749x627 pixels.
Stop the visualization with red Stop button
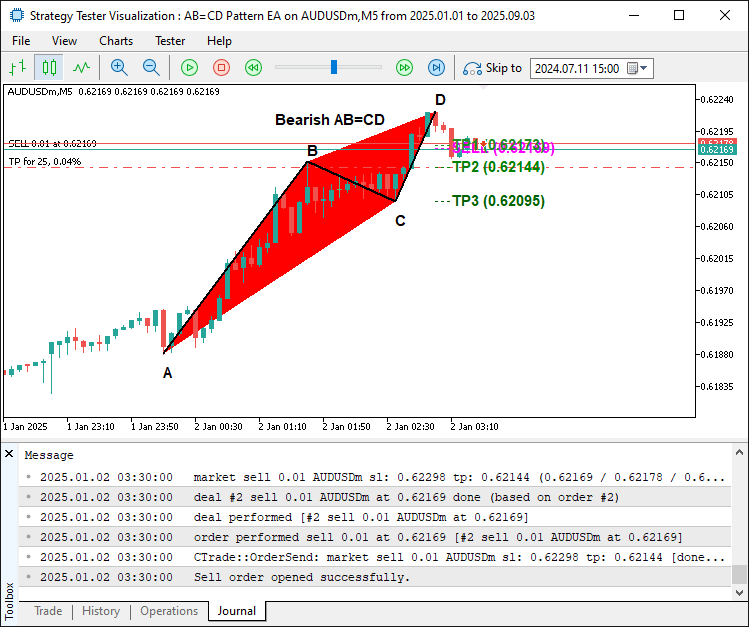tap(221, 67)
